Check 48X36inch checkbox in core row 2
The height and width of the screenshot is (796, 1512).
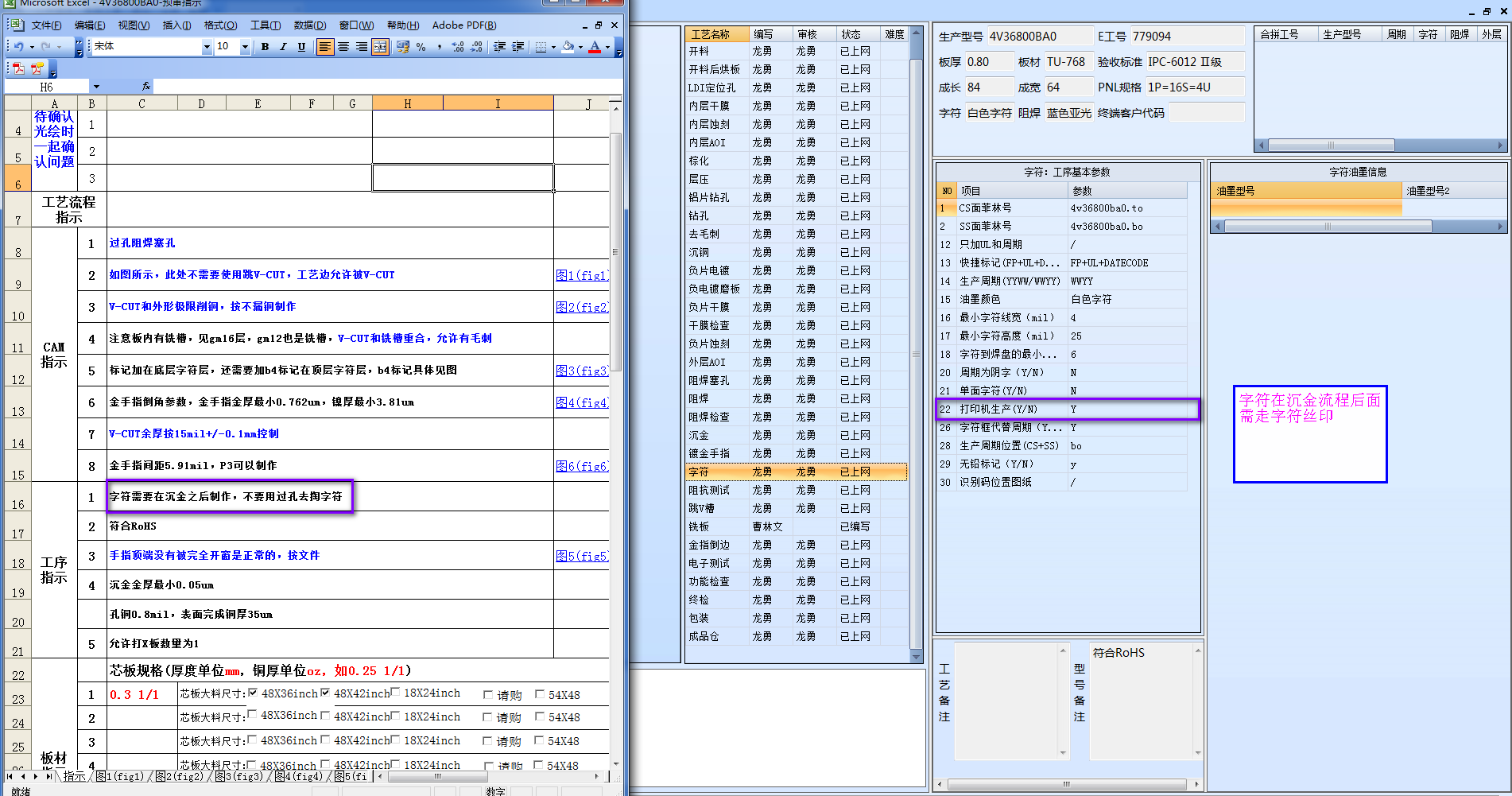(252, 715)
